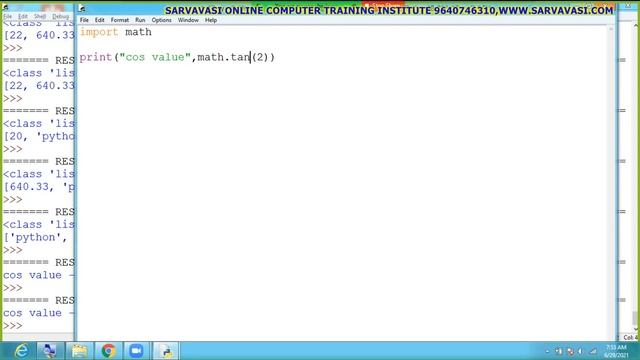Open the File menu in the shell window
The image size is (640, 360).
tap(8, 16)
